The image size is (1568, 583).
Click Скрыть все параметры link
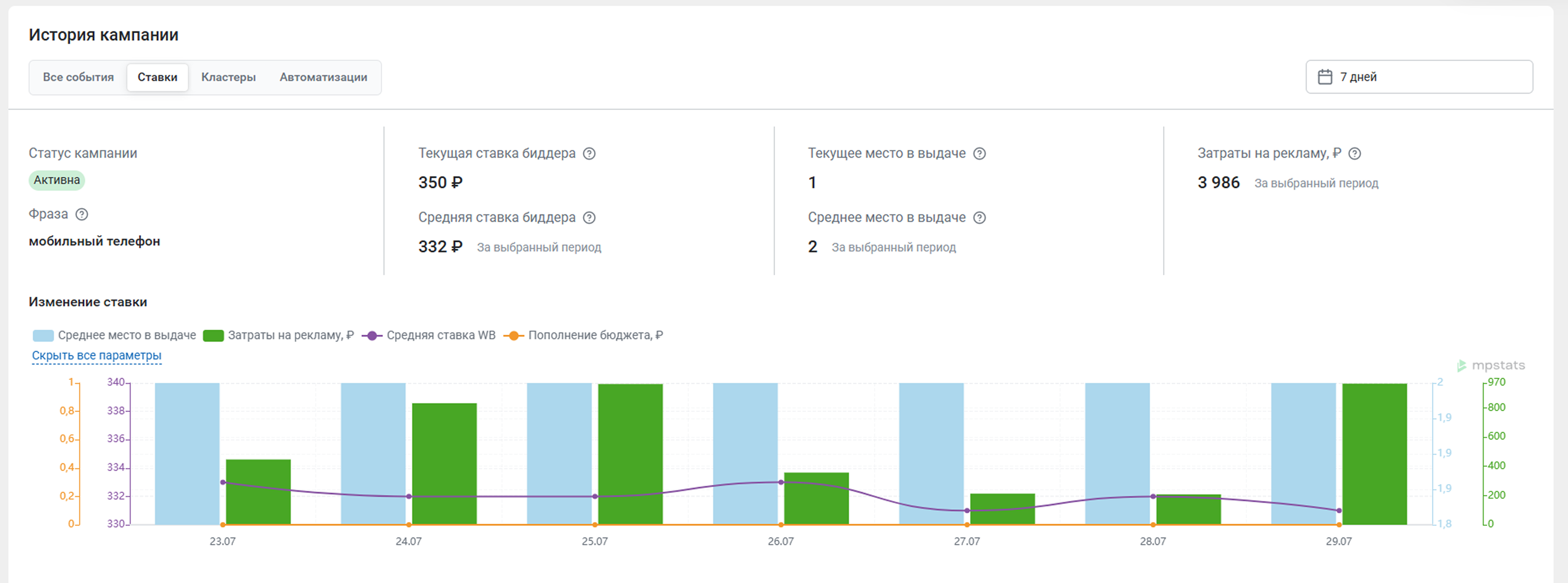97,355
